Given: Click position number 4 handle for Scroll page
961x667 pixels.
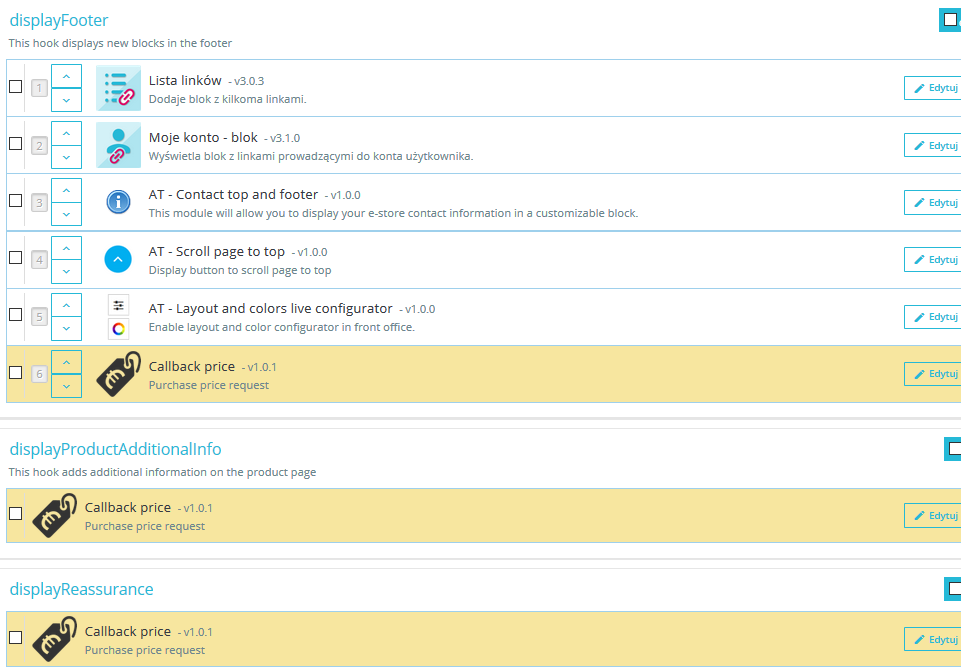Looking at the screenshot, I should (x=39, y=260).
